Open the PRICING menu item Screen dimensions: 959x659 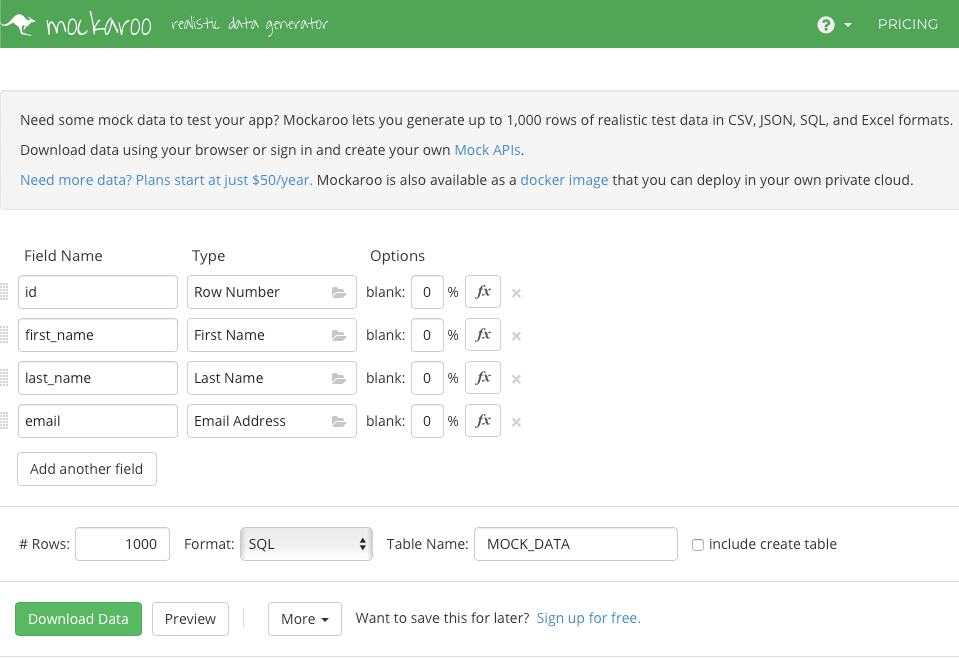click(x=908, y=24)
